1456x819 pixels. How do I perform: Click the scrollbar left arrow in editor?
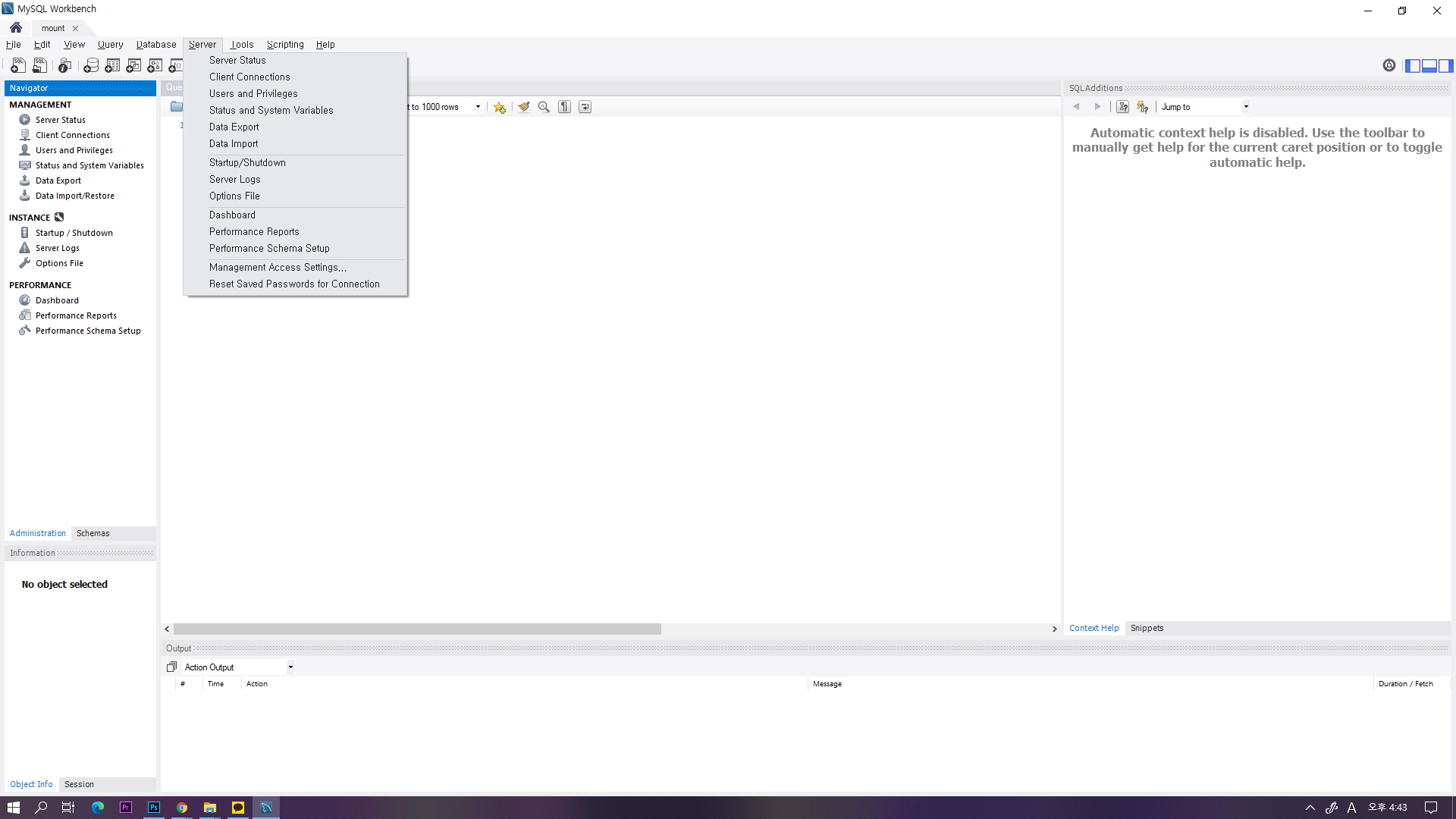[167, 629]
